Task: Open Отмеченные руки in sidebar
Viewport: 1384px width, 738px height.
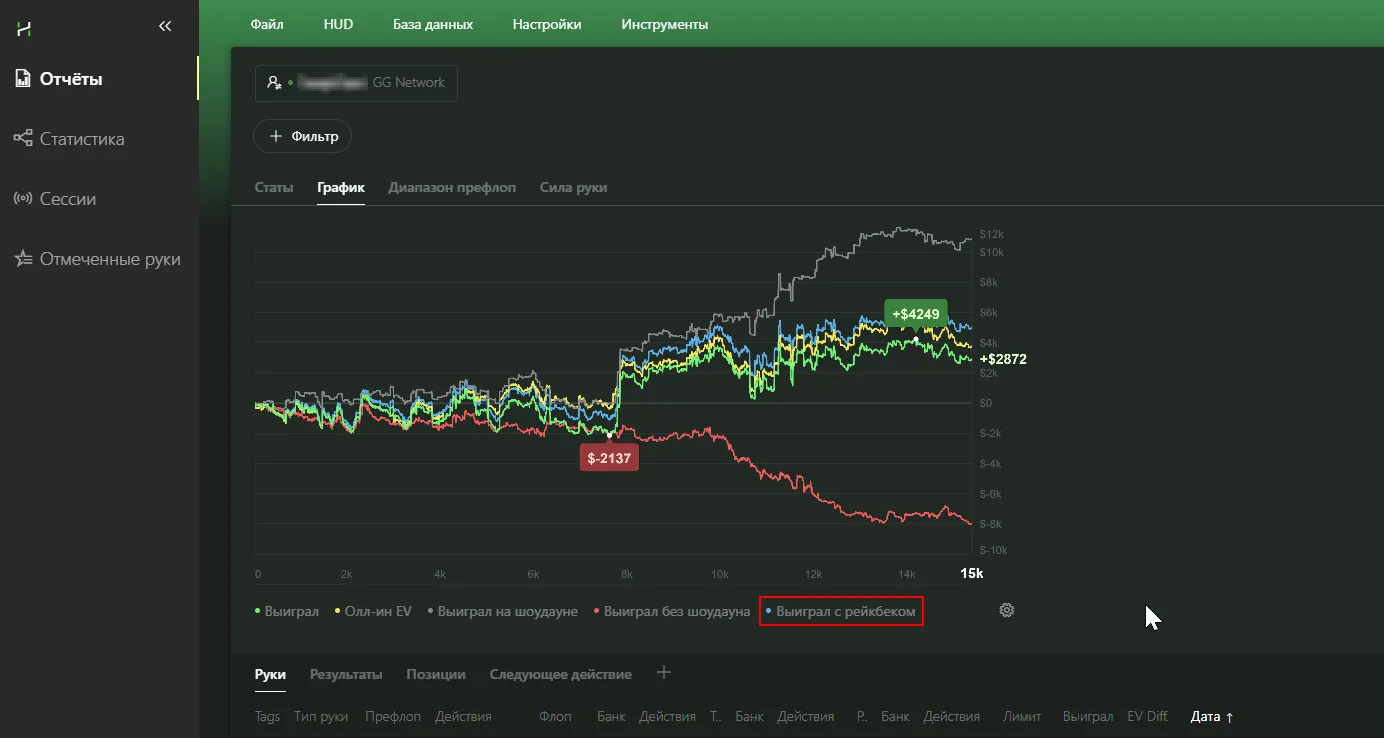Action: tap(109, 259)
